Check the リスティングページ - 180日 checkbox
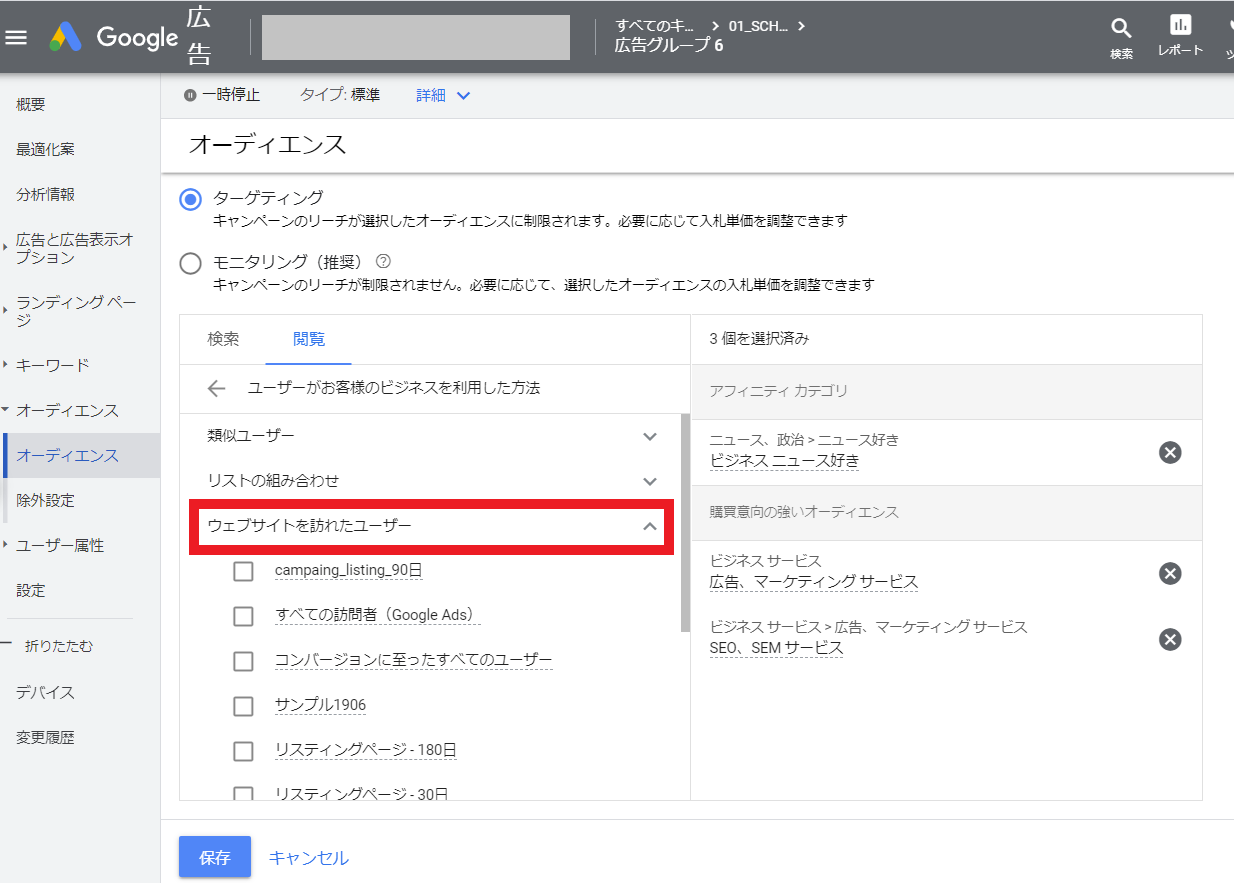 [243, 751]
